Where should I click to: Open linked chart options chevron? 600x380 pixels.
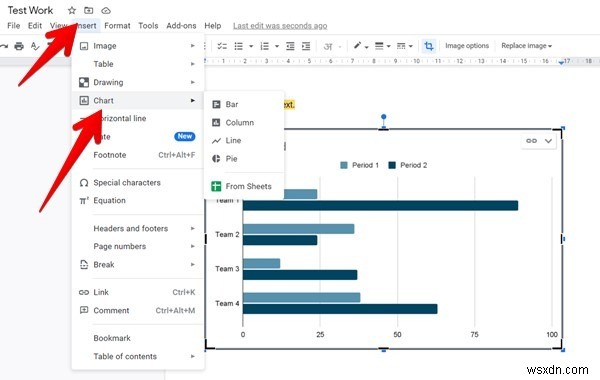click(x=548, y=141)
